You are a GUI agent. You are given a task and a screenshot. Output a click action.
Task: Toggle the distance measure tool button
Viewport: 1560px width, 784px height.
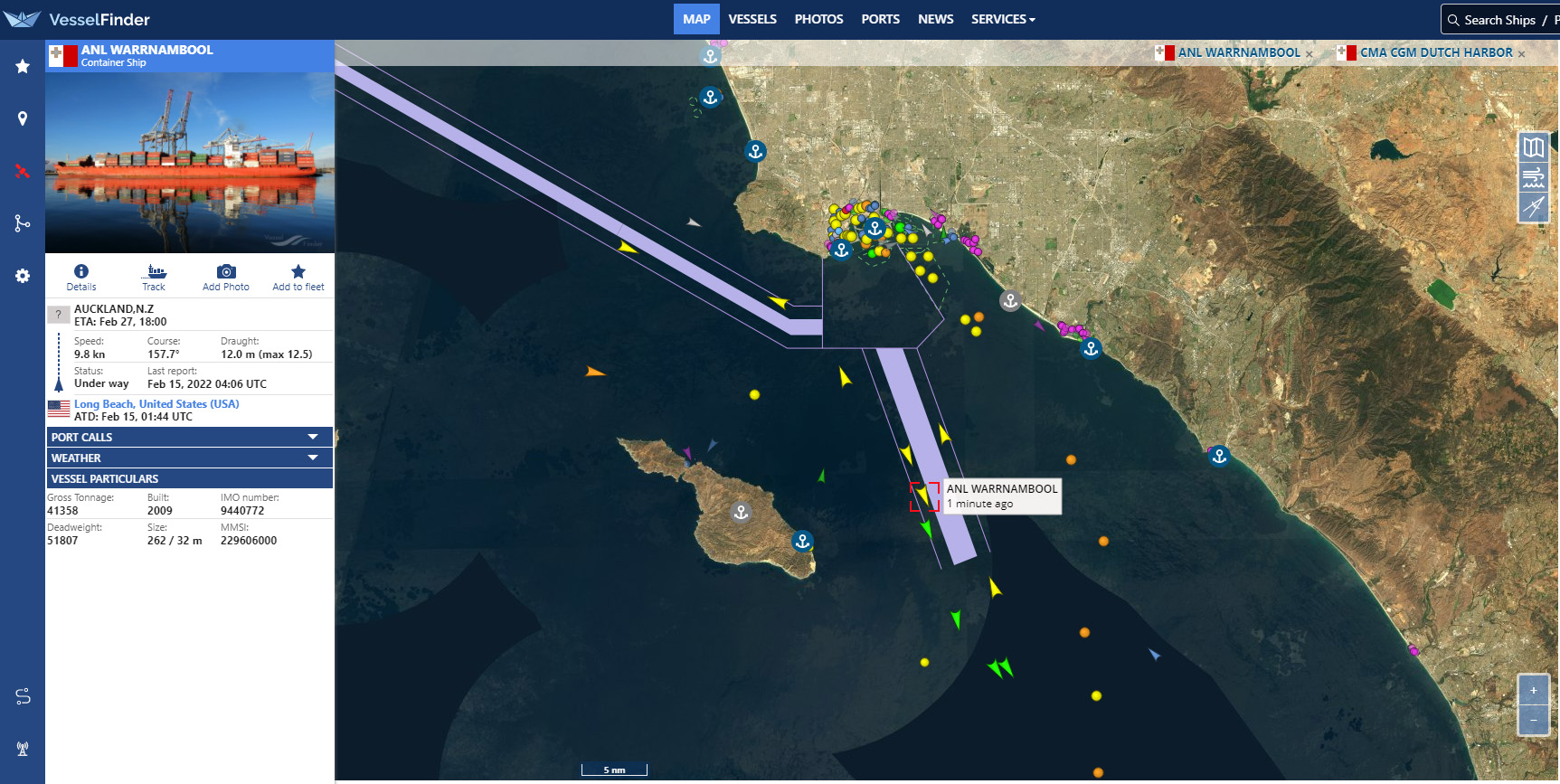tap(1534, 207)
